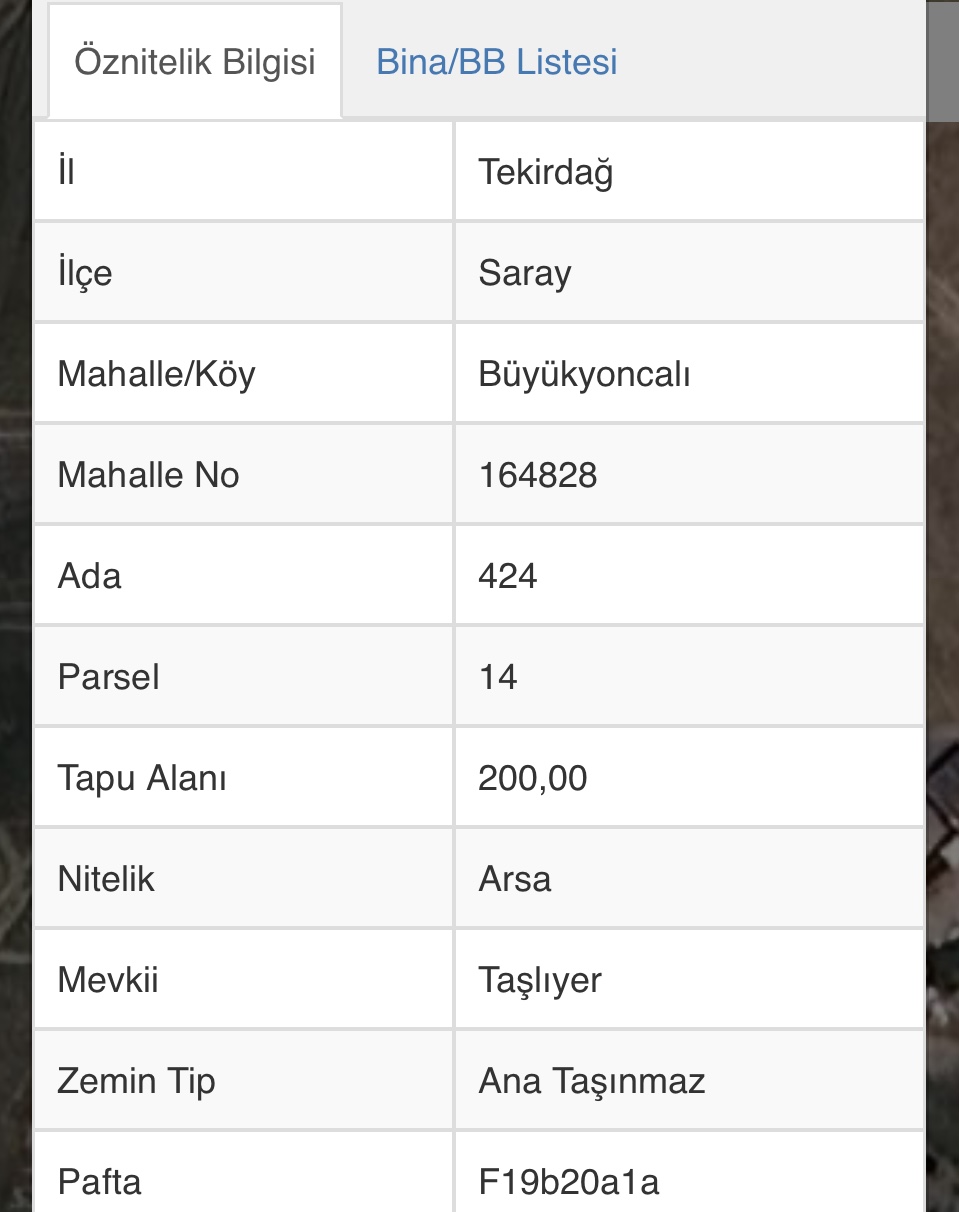Click the Büyükyoncalı neighborhood value

point(584,374)
